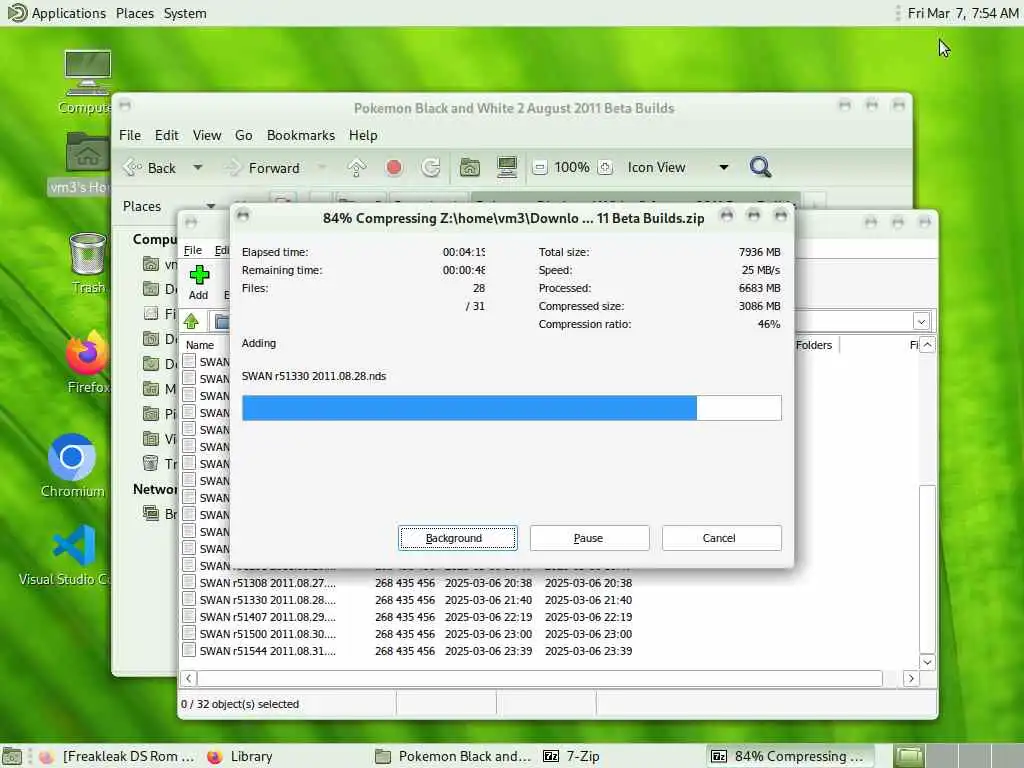1024x768 pixels.
Task: Open Places menu in top panel
Action: pos(135,13)
